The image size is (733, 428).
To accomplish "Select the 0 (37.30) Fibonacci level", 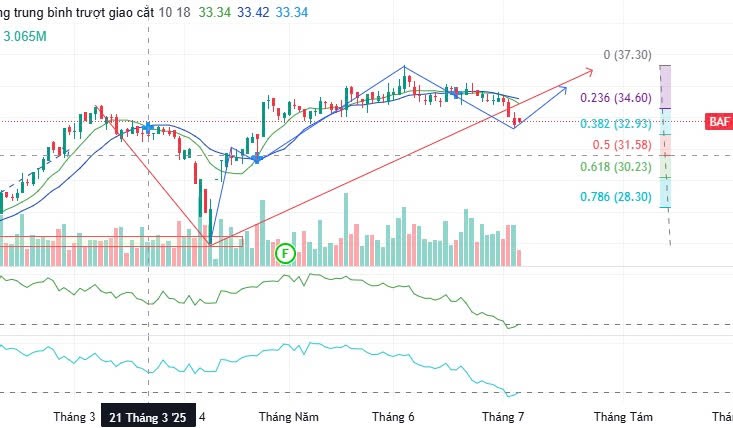I will click(x=627, y=55).
